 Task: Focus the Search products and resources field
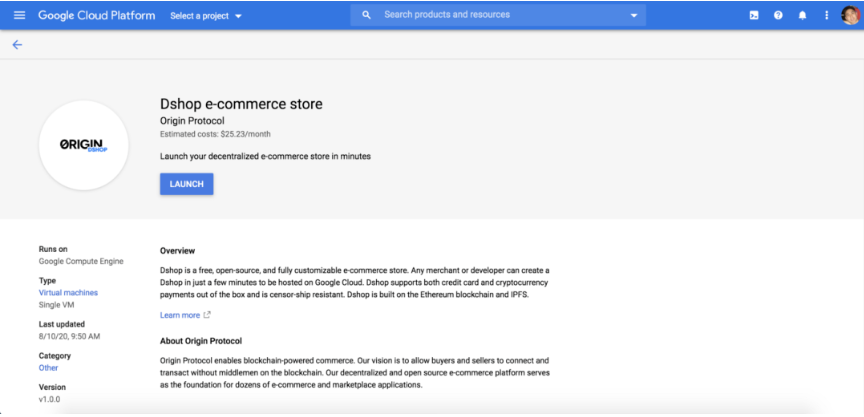(x=498, y=15)
